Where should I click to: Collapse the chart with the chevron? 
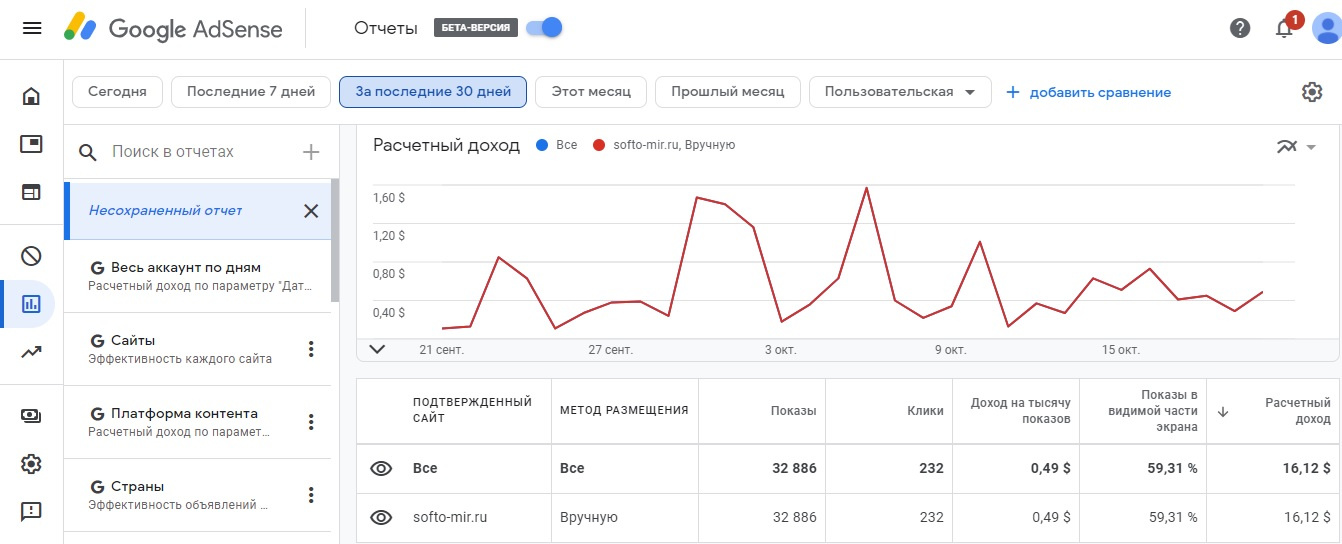[377, 349]
